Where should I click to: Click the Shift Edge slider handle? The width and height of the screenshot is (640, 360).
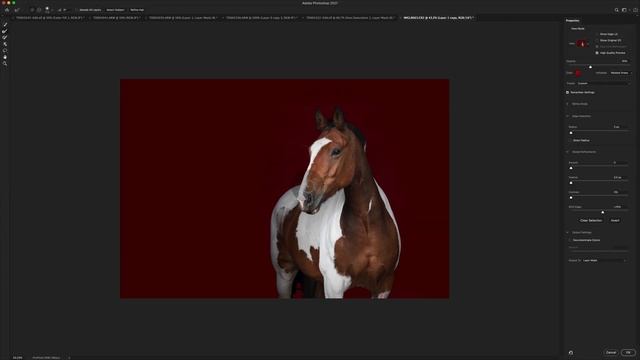pyautogui.click(x=602, y=212)
